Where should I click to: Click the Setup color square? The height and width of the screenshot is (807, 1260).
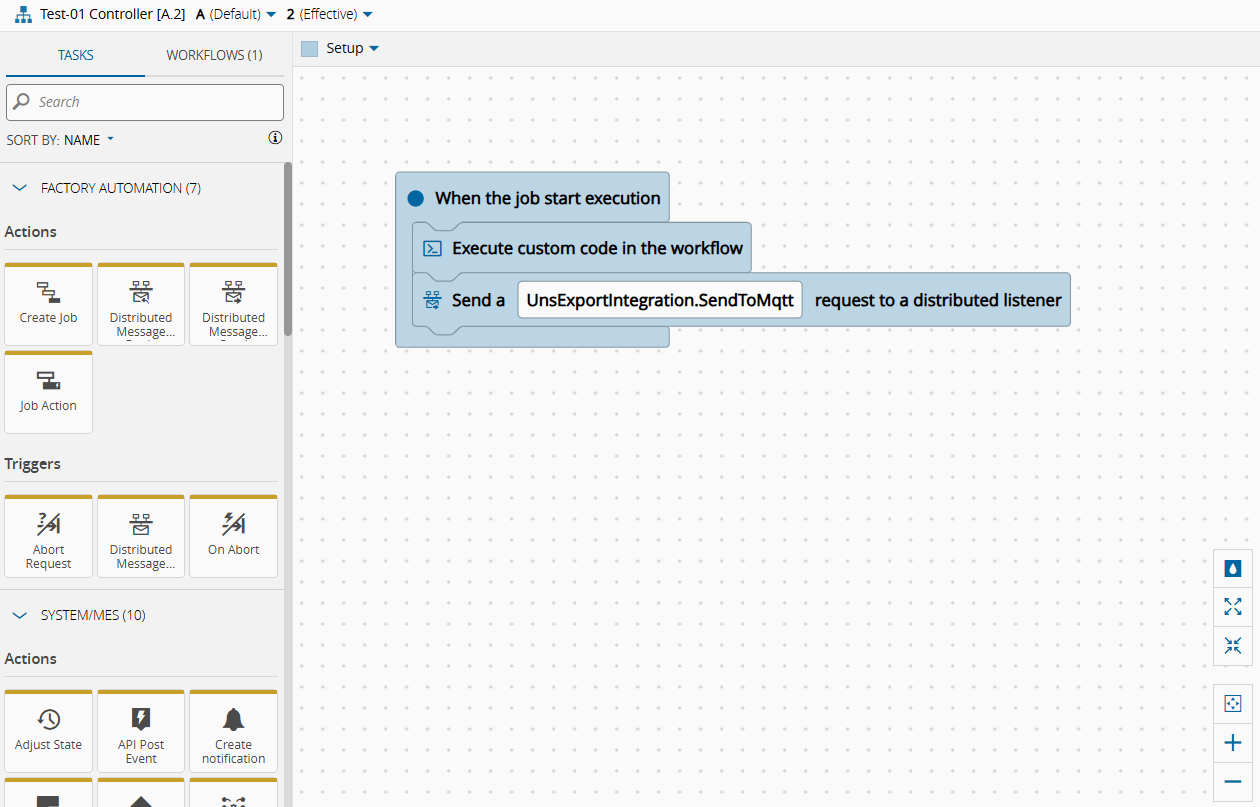309,49
